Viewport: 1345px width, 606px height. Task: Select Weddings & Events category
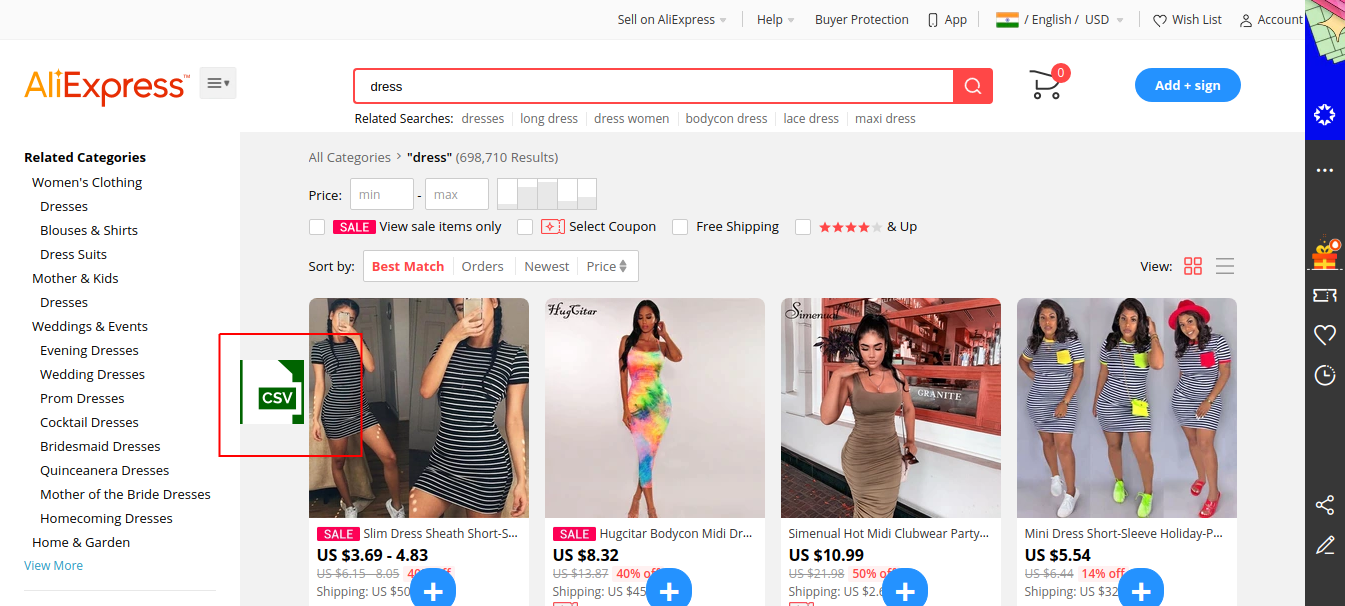click(x=90, y=326)
